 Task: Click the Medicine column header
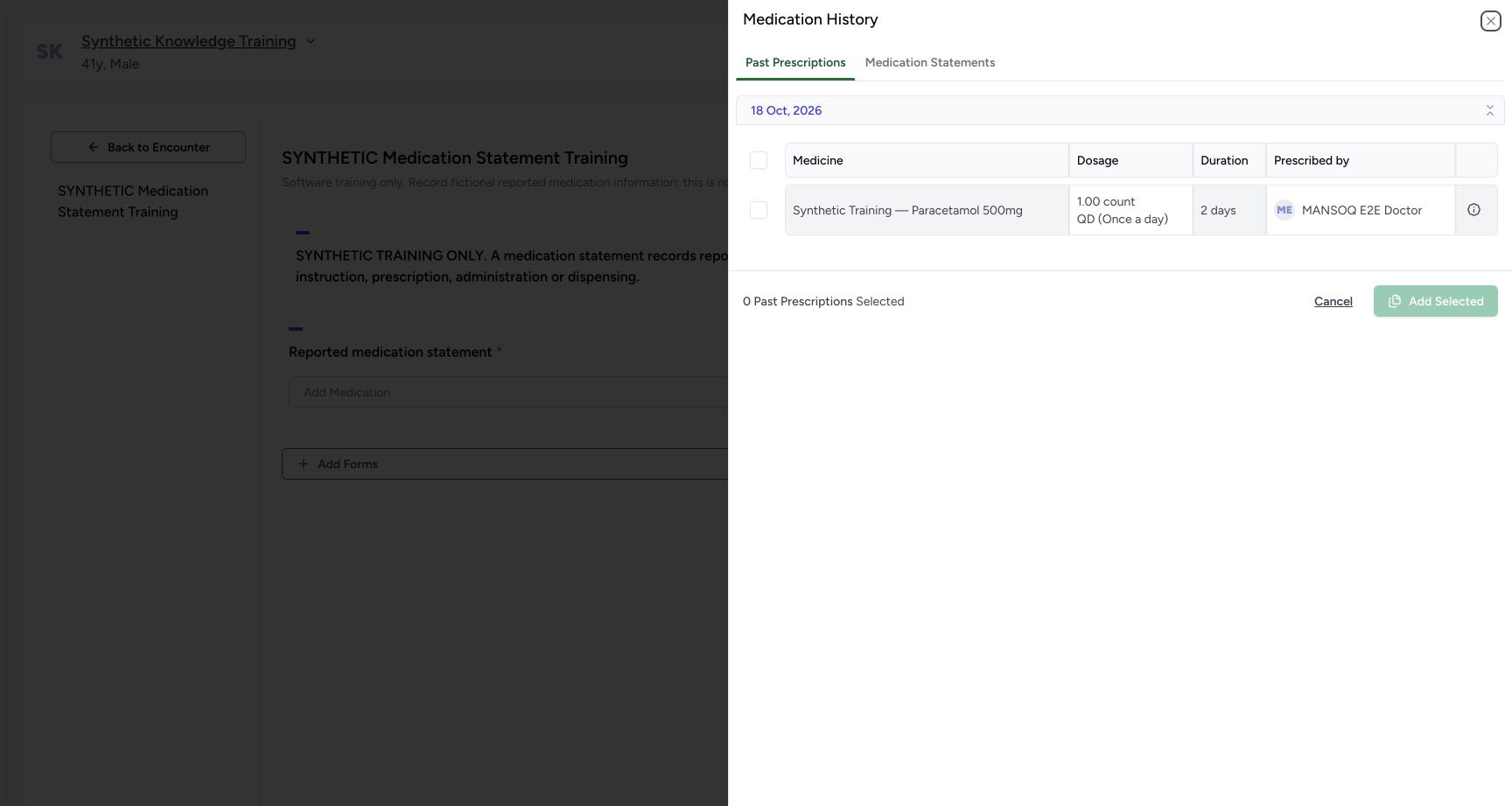click(927, 160)
